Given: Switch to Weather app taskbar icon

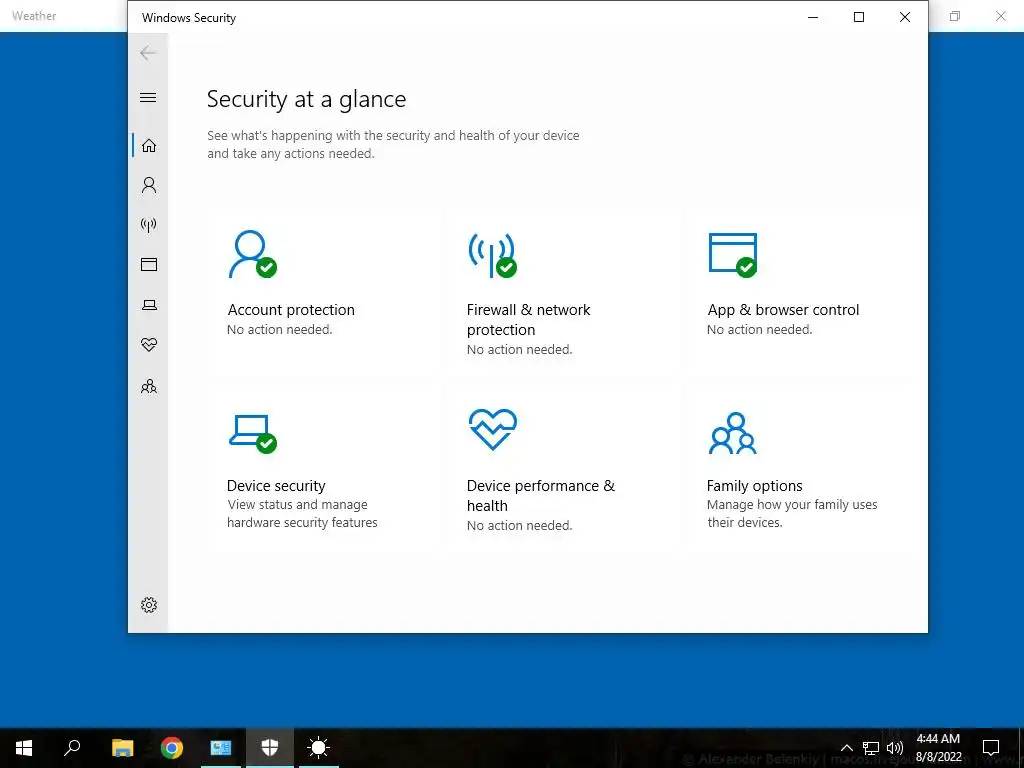Looking at the screenshot, I should click(319, 748).
